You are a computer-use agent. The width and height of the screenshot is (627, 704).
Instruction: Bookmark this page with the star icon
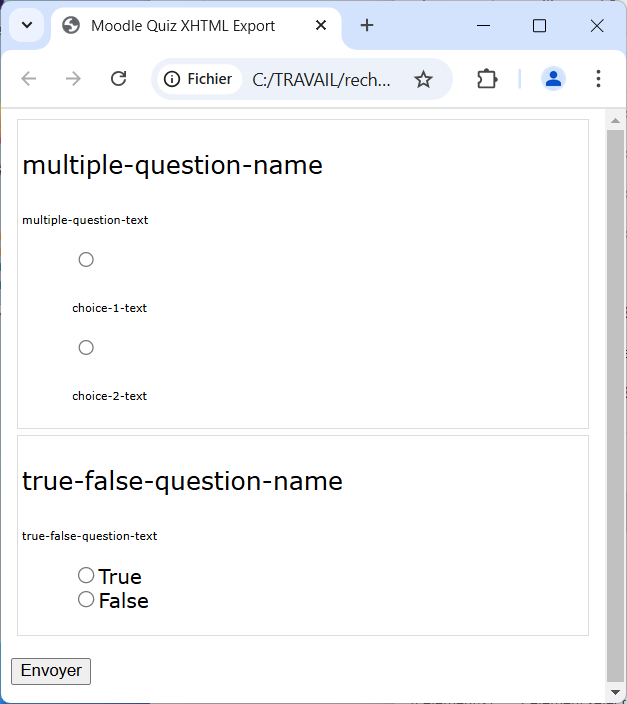pyautogui.click(x=423, y=79)
